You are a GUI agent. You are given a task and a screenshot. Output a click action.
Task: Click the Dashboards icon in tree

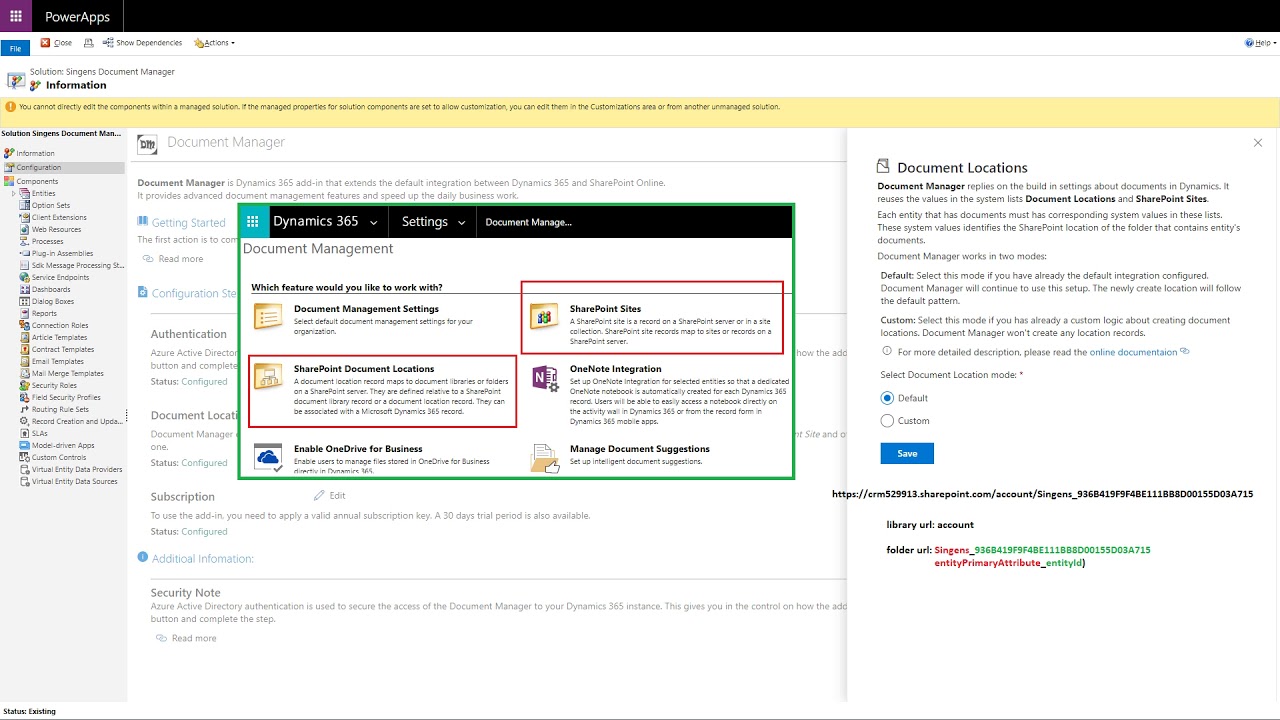[x=25, y=289]
